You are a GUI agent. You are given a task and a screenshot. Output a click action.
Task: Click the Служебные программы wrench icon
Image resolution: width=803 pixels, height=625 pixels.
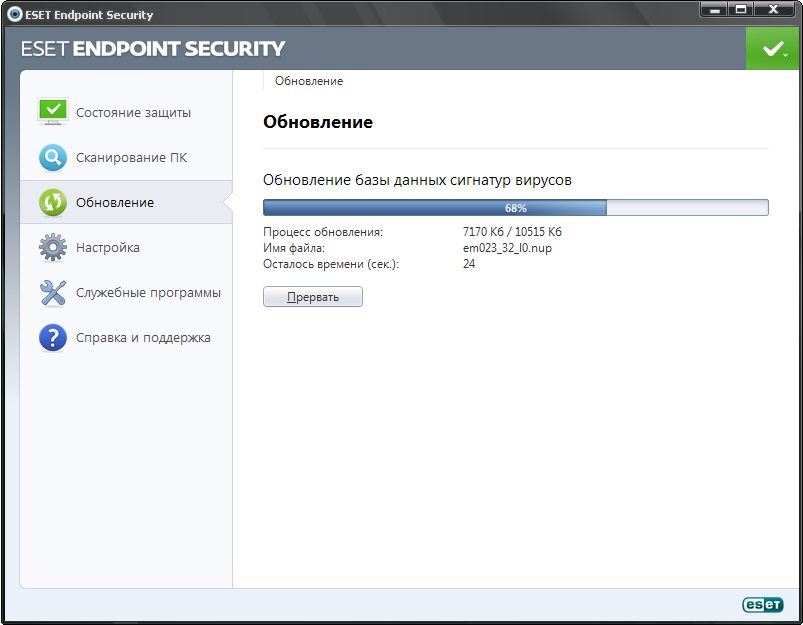pos(52,292)
